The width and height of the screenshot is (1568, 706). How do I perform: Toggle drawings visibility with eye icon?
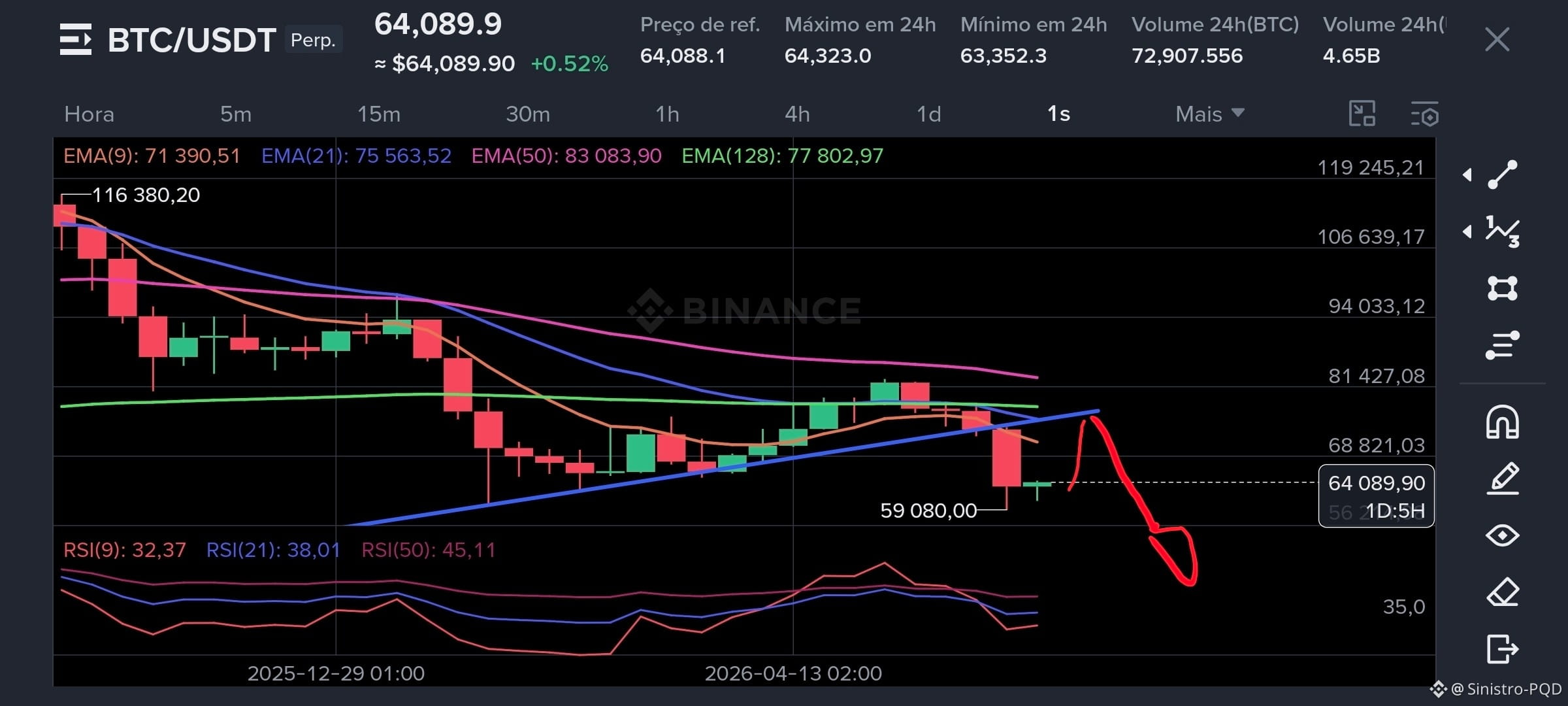coord(1503,535)
